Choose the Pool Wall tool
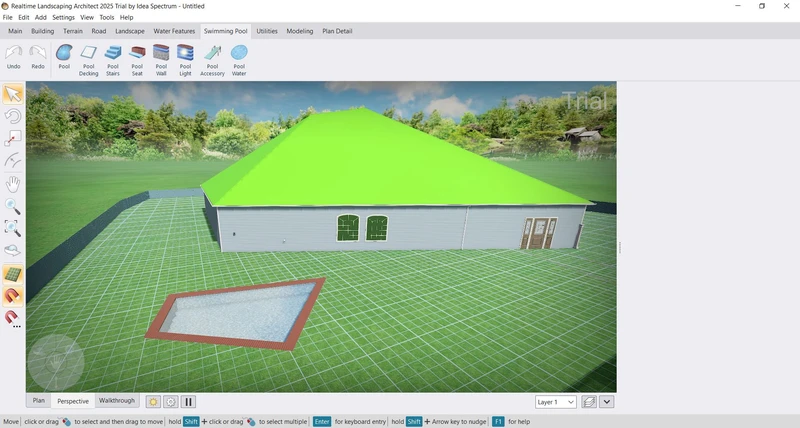Viewport: 800px width, 428px height. [161, 59]
